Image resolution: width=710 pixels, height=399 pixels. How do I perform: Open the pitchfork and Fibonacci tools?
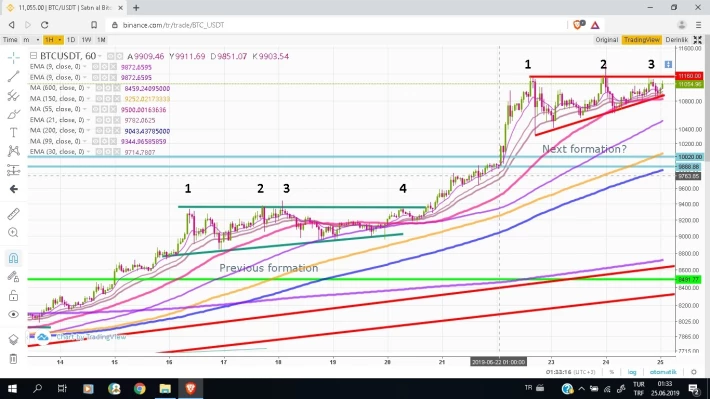[x=13, y=95]
